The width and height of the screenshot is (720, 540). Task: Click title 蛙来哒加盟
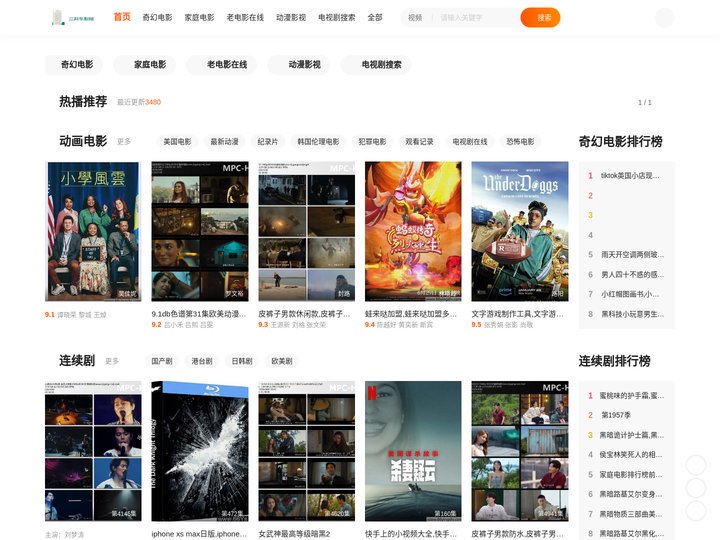click(x=411, y=314)
